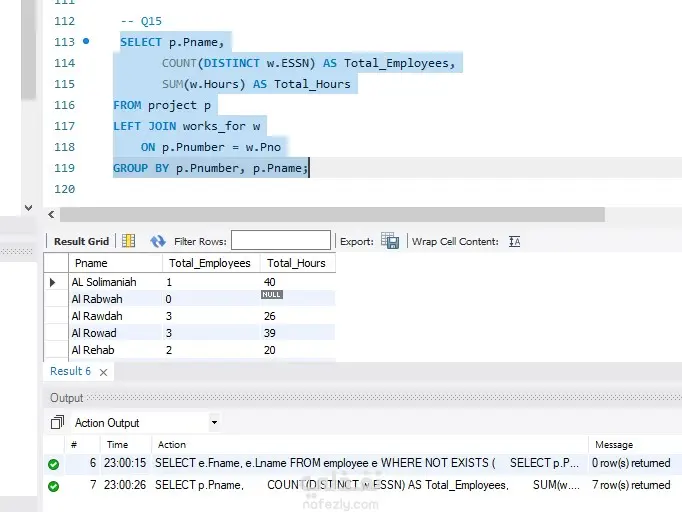Image resolution: width=682 pixels, height=512 pixels.
Task: Click the Result Grid button
Action: [x=81, y=241]
